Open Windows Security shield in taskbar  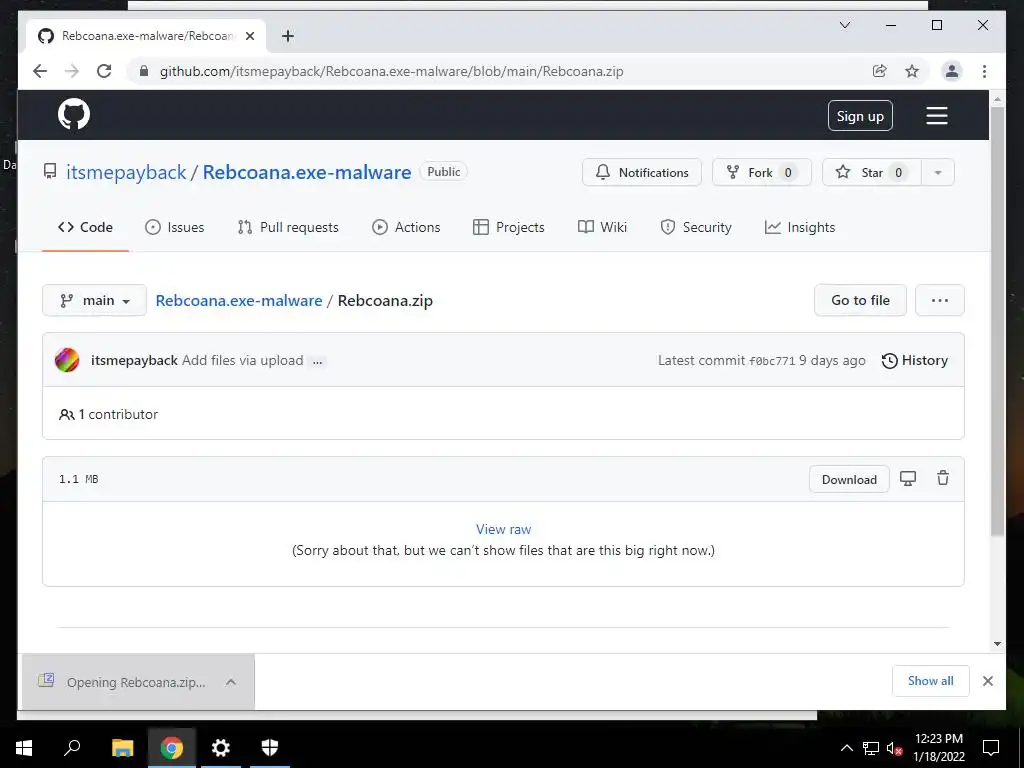(x=270, y=748)
